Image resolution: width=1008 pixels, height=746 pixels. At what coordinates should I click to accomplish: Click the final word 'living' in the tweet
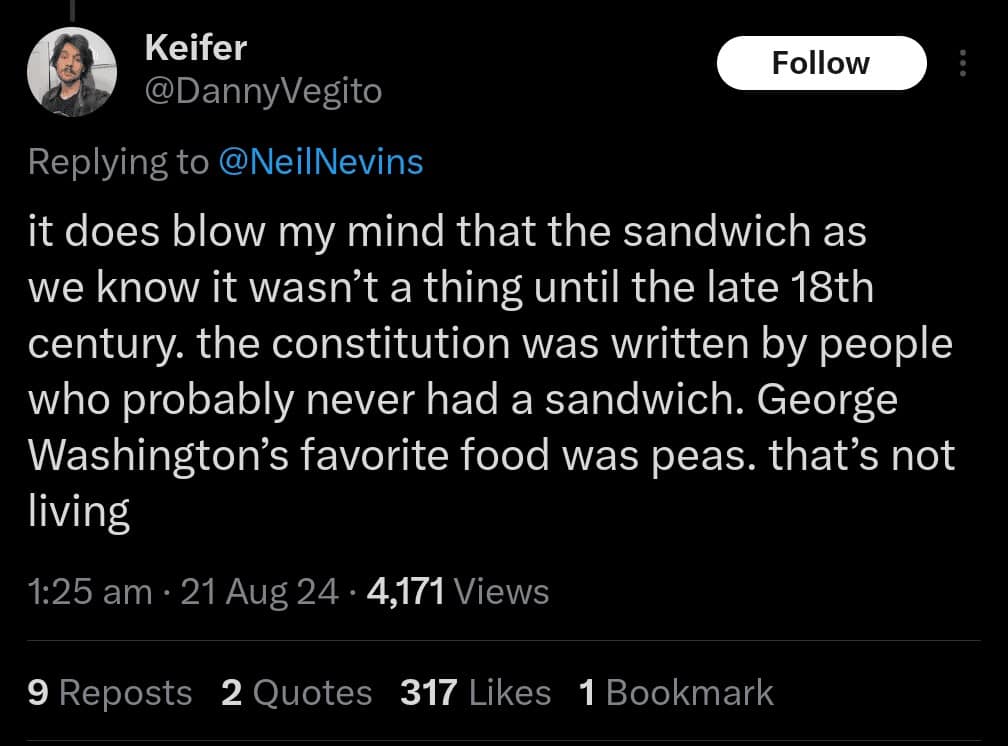click(80, 512)
